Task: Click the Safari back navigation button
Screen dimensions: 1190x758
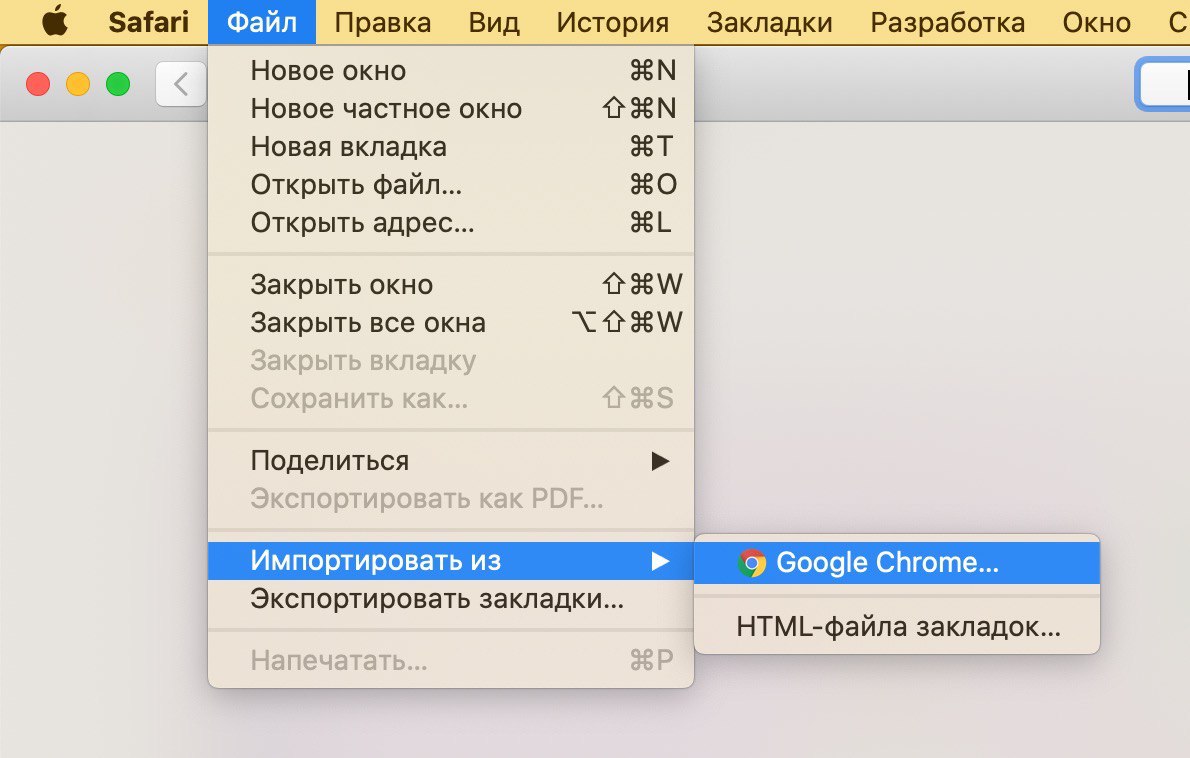Action: coord(181,83)
